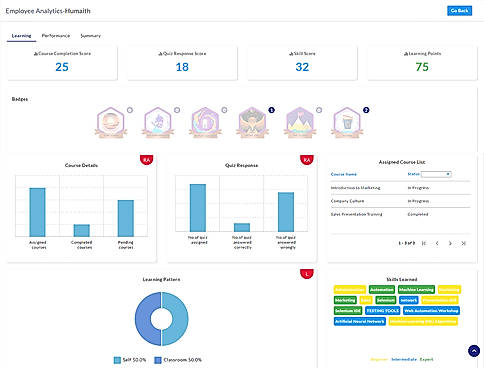Go to first page of course list

point(424,243)
